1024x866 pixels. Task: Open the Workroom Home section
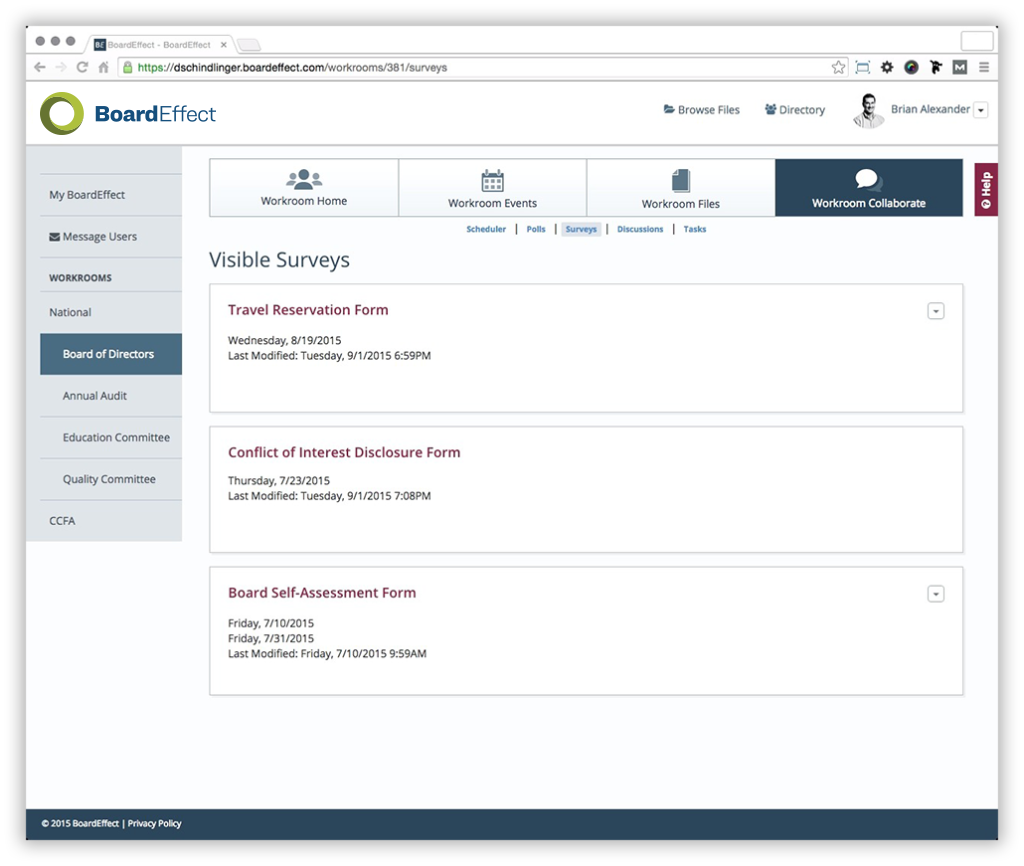[x=304, y=188]
